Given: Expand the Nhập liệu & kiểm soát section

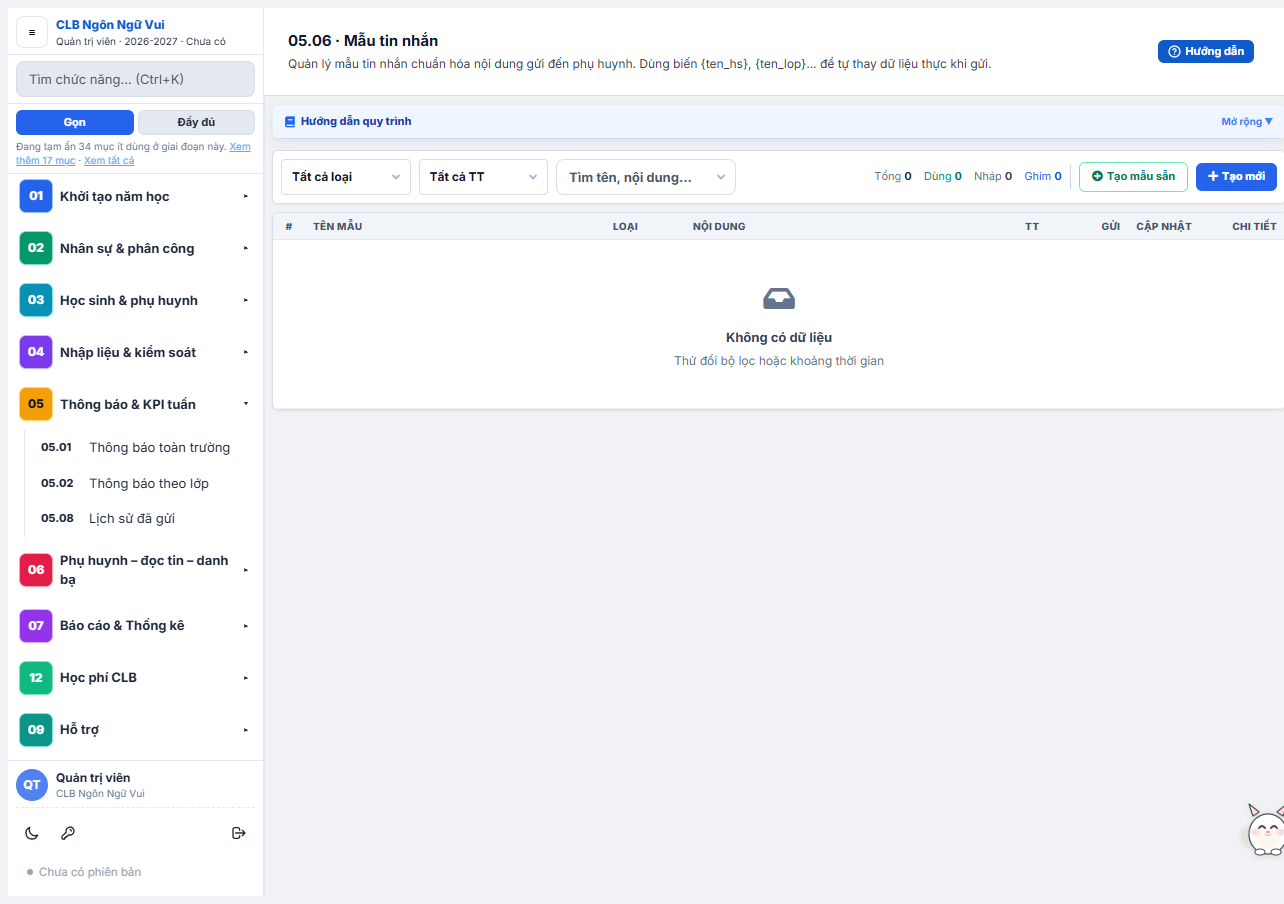Looking at the screenshot, I should click(135, 352).
